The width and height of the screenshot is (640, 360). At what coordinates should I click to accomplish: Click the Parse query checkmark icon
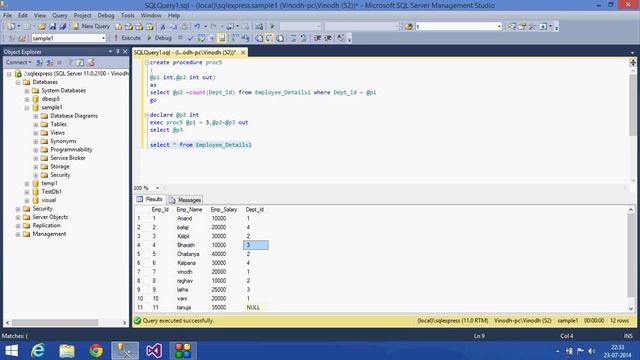190,38
